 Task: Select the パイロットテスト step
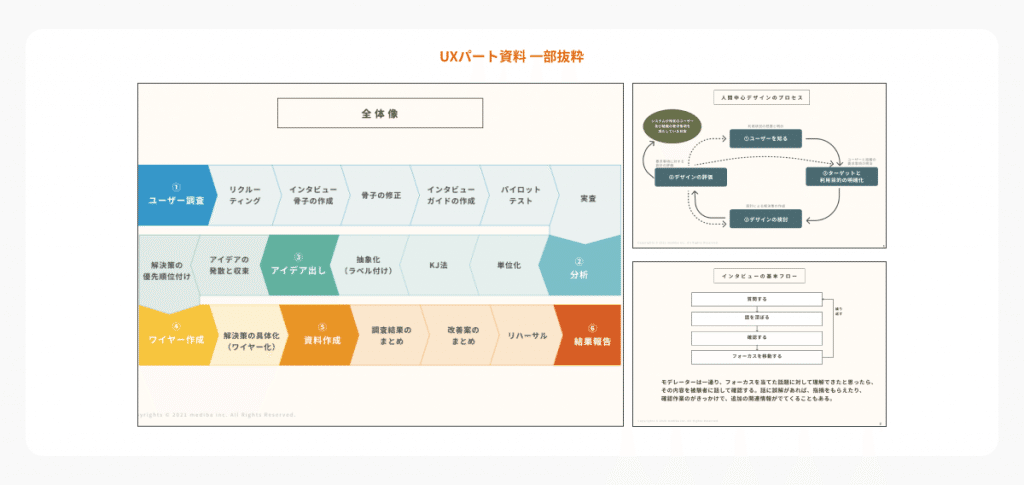(520, 195)
